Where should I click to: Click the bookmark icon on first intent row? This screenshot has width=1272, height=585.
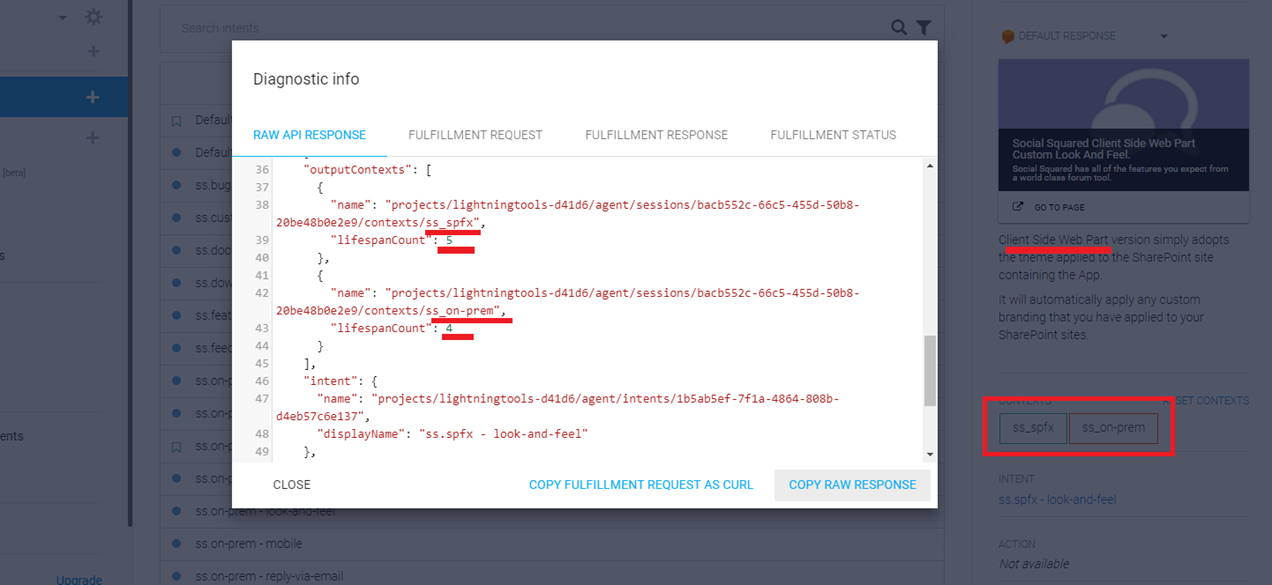click(177, 121)
